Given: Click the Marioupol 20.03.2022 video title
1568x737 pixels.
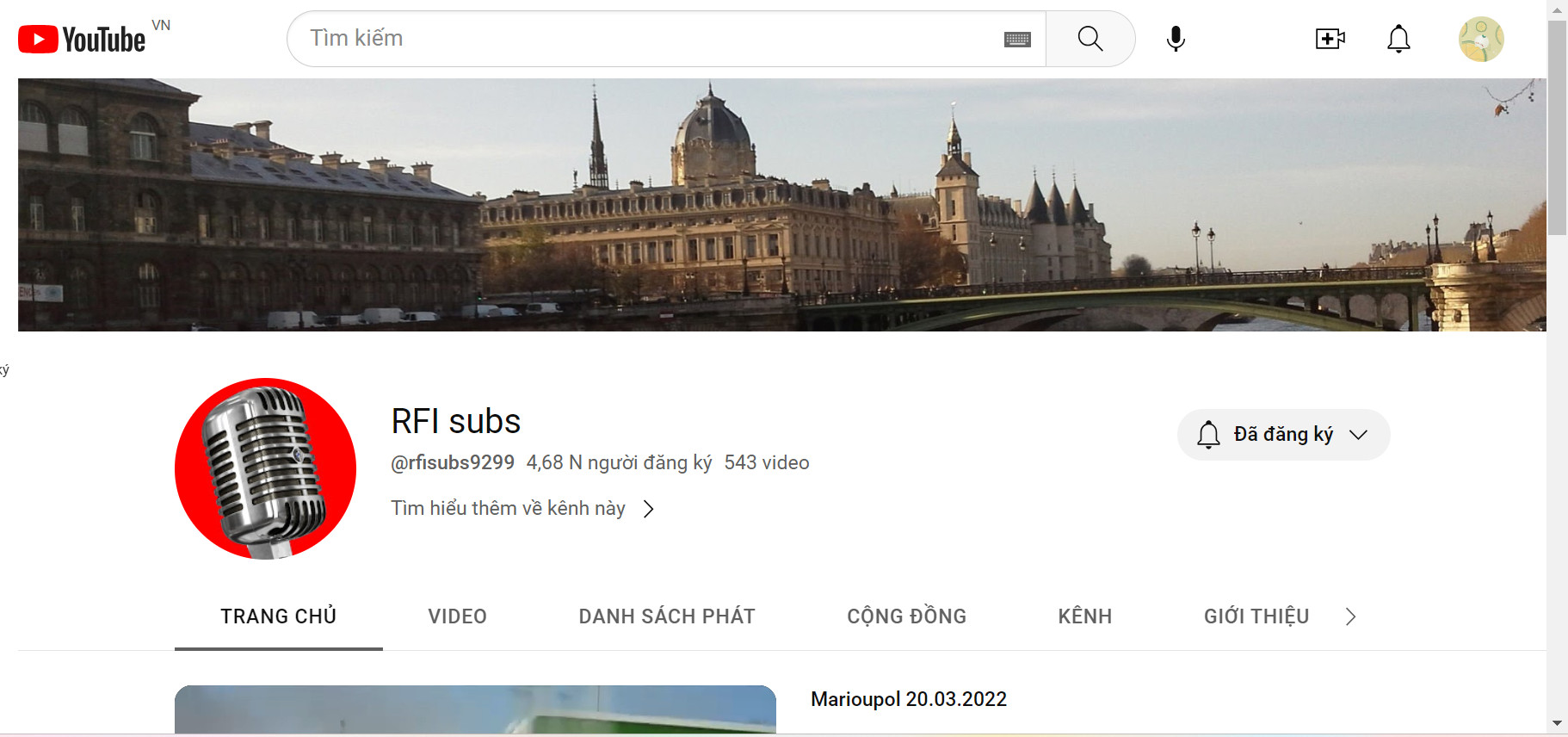Looking at the screenshot, I should tap(909, 699).
